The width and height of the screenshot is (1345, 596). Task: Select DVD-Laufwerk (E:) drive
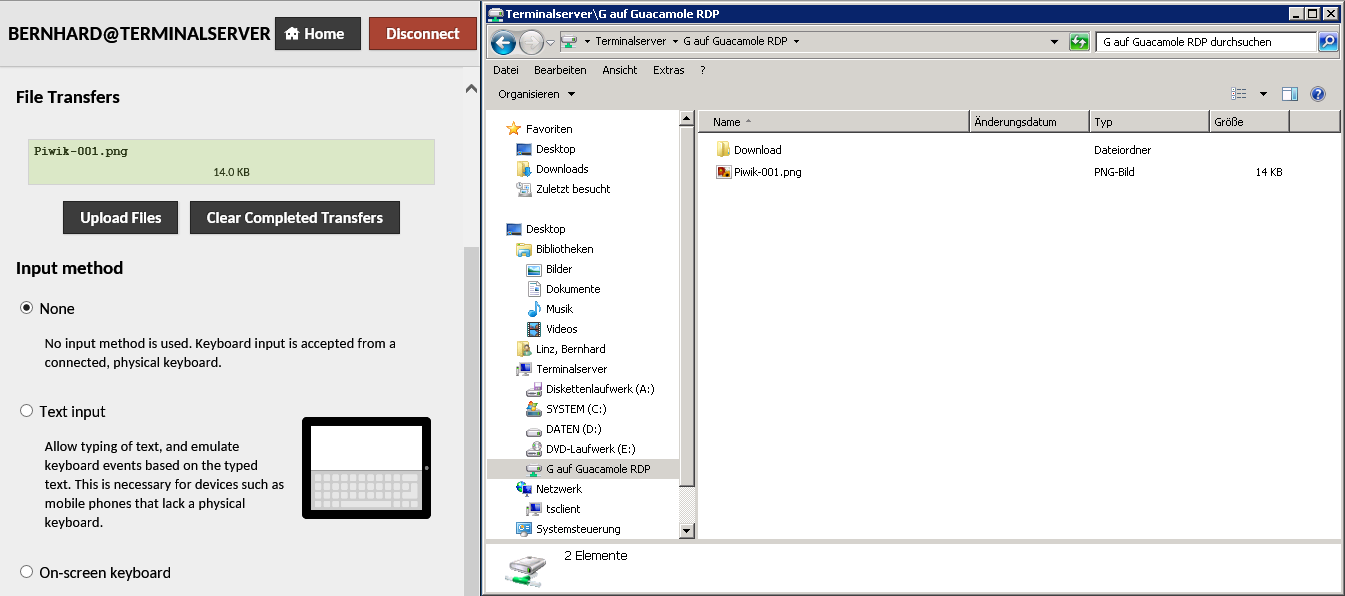point(590,449)
